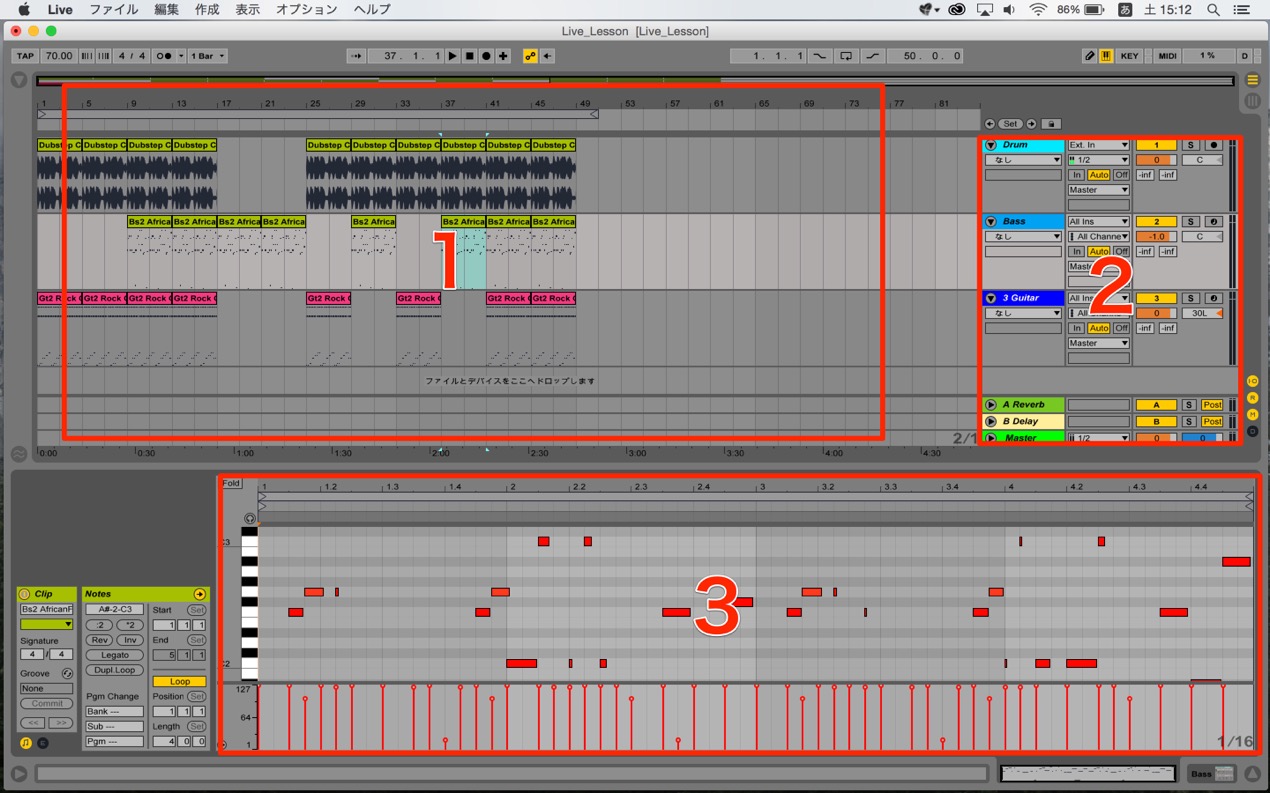Screen dimensions: 1270x793
Task: Toggle the KEY map mode
Action: click(x=1129, y=56)
